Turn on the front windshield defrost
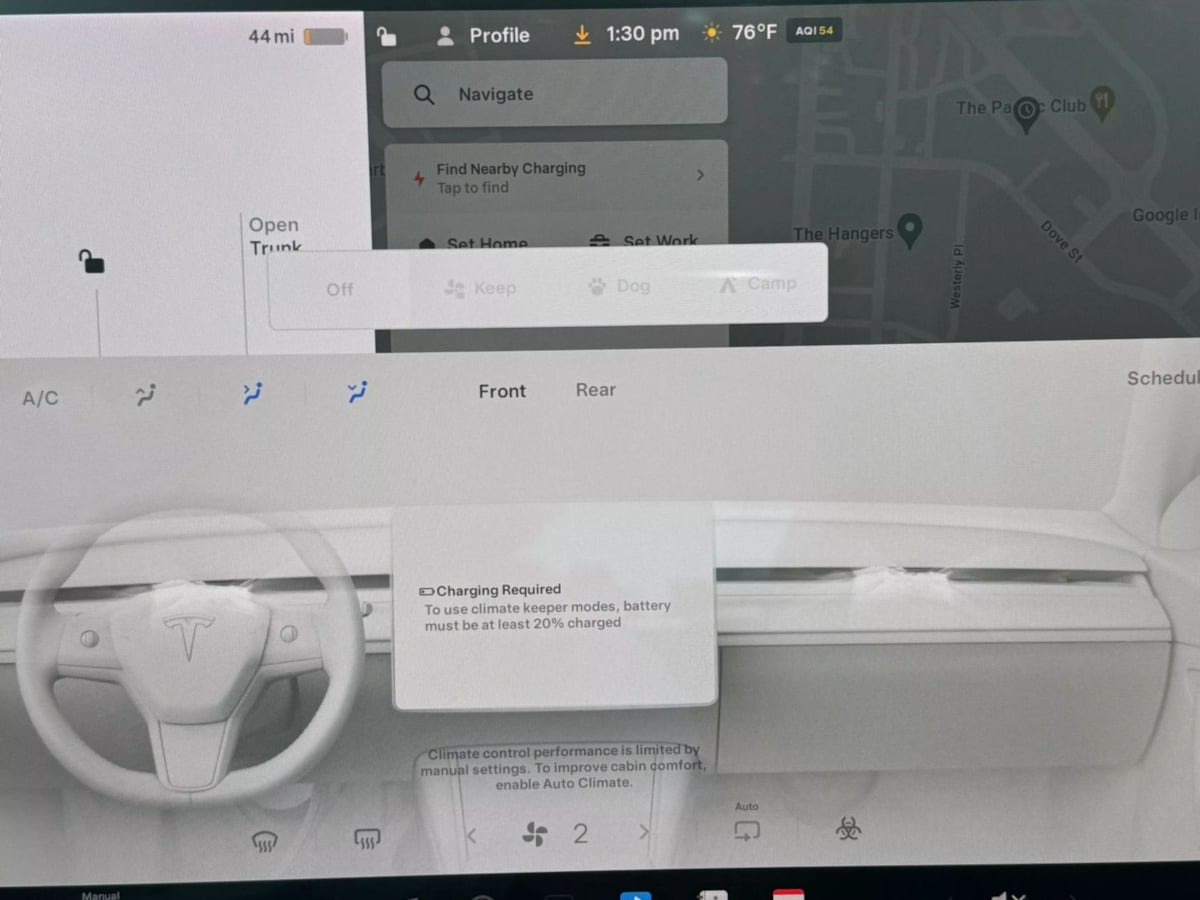Viewport: 1200px width, 900px height. [264, 842]
